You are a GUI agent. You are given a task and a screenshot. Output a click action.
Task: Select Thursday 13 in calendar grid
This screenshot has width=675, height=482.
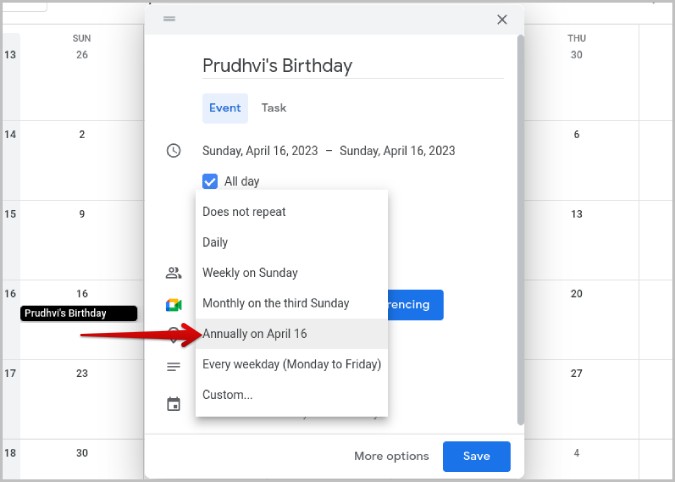(576, 214)
